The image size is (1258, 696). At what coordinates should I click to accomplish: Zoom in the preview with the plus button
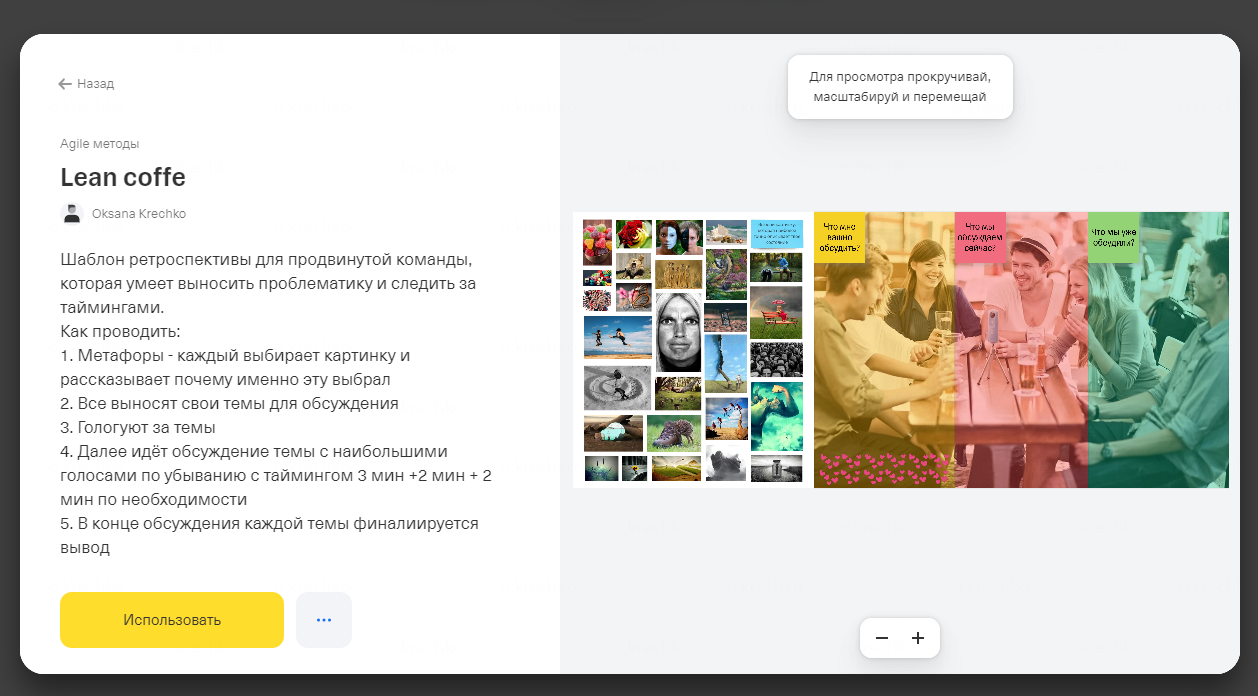point(918,638)
